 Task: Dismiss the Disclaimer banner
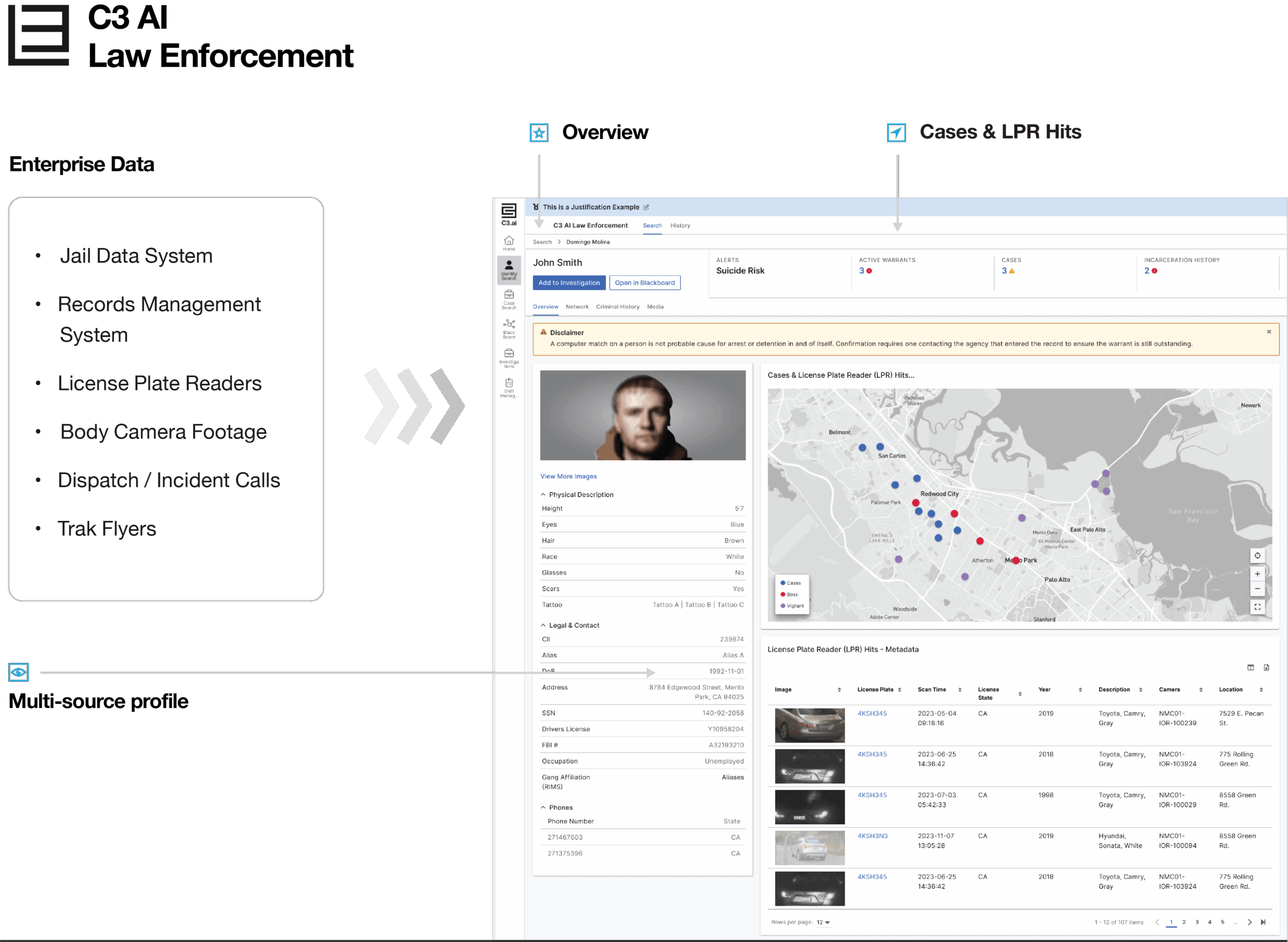point(1268,332)
